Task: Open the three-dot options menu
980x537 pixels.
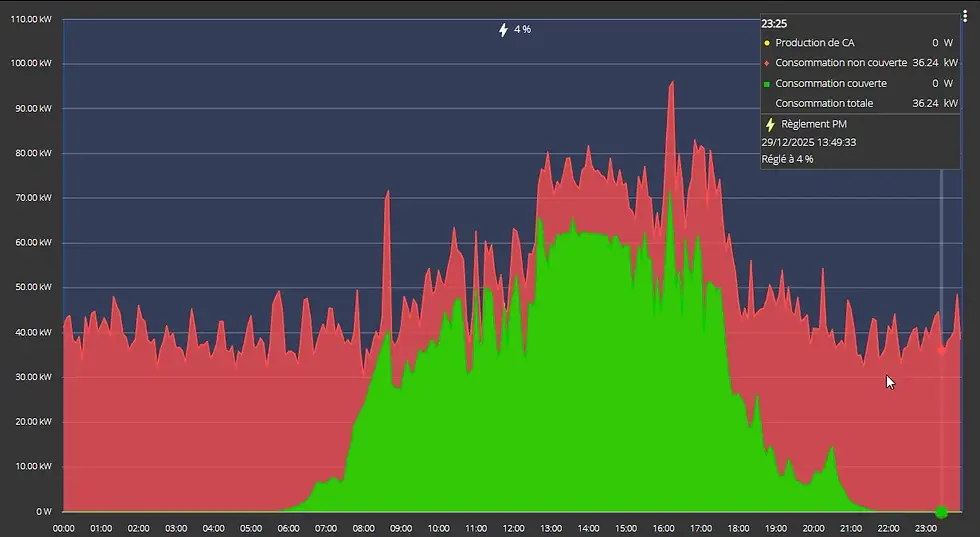Action: click(x=966, y=17)
